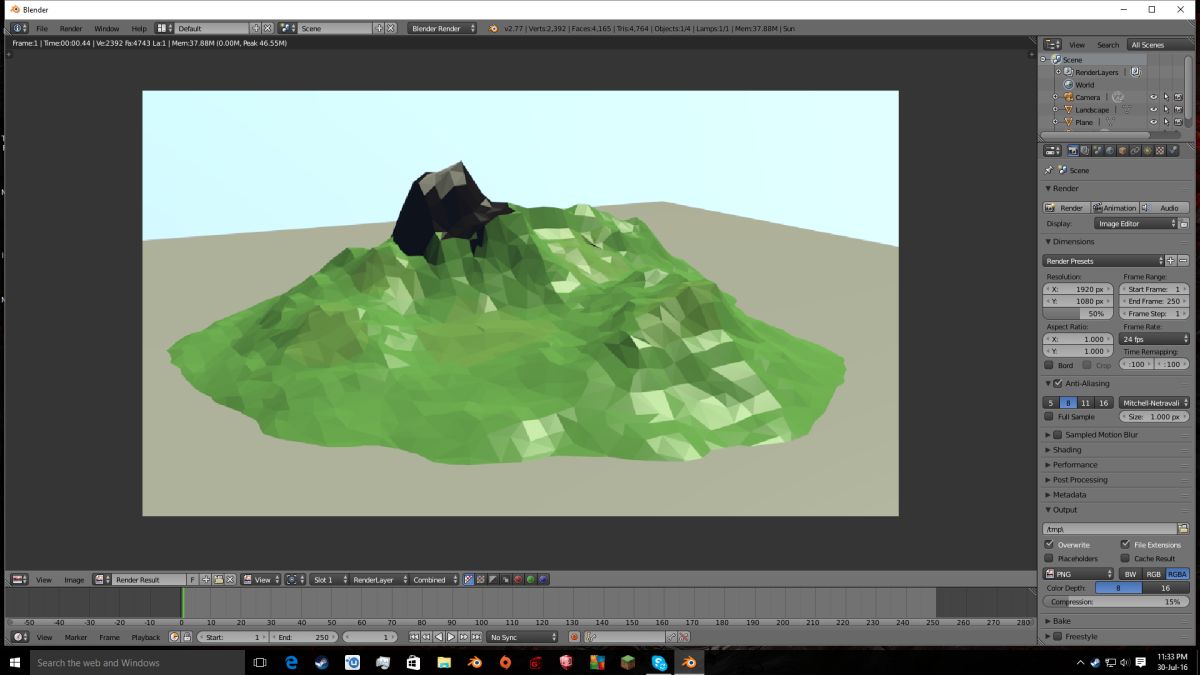Screen dimensions: 1200x675
Task: Open Blender Render engine dropdown
Action: click(x=442, y=28)
